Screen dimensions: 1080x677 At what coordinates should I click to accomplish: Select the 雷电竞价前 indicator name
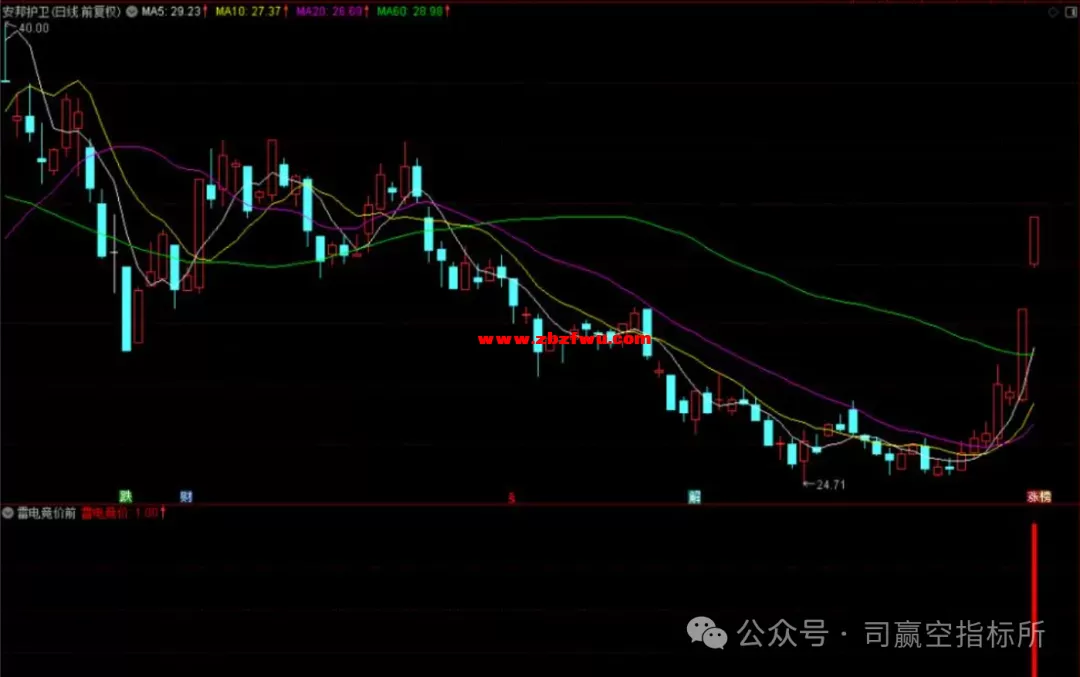46,513
